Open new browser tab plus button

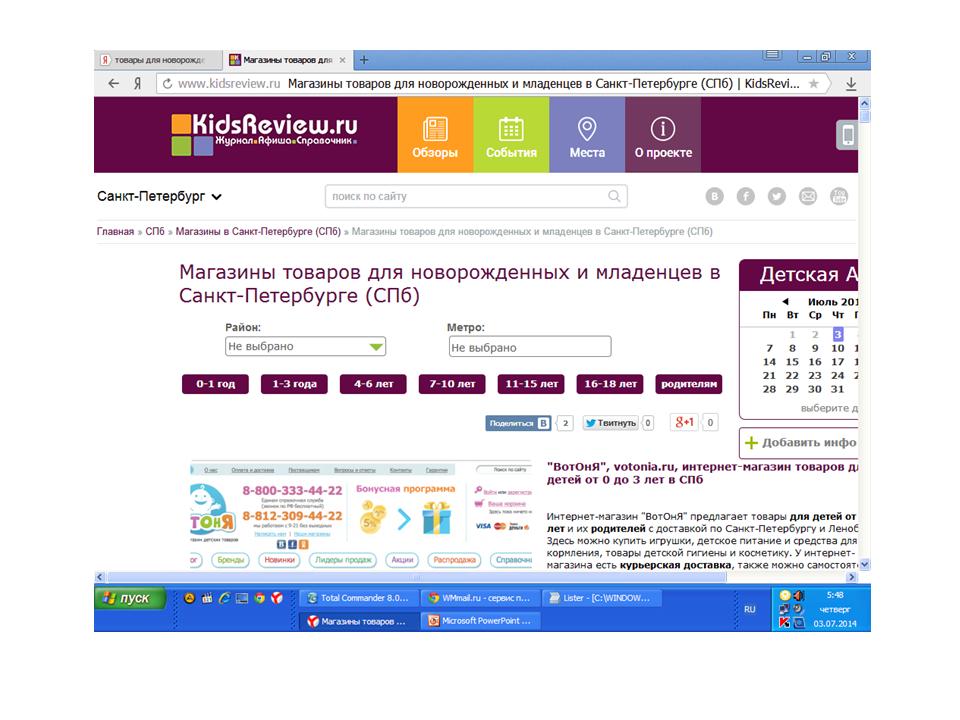(364, 60)
